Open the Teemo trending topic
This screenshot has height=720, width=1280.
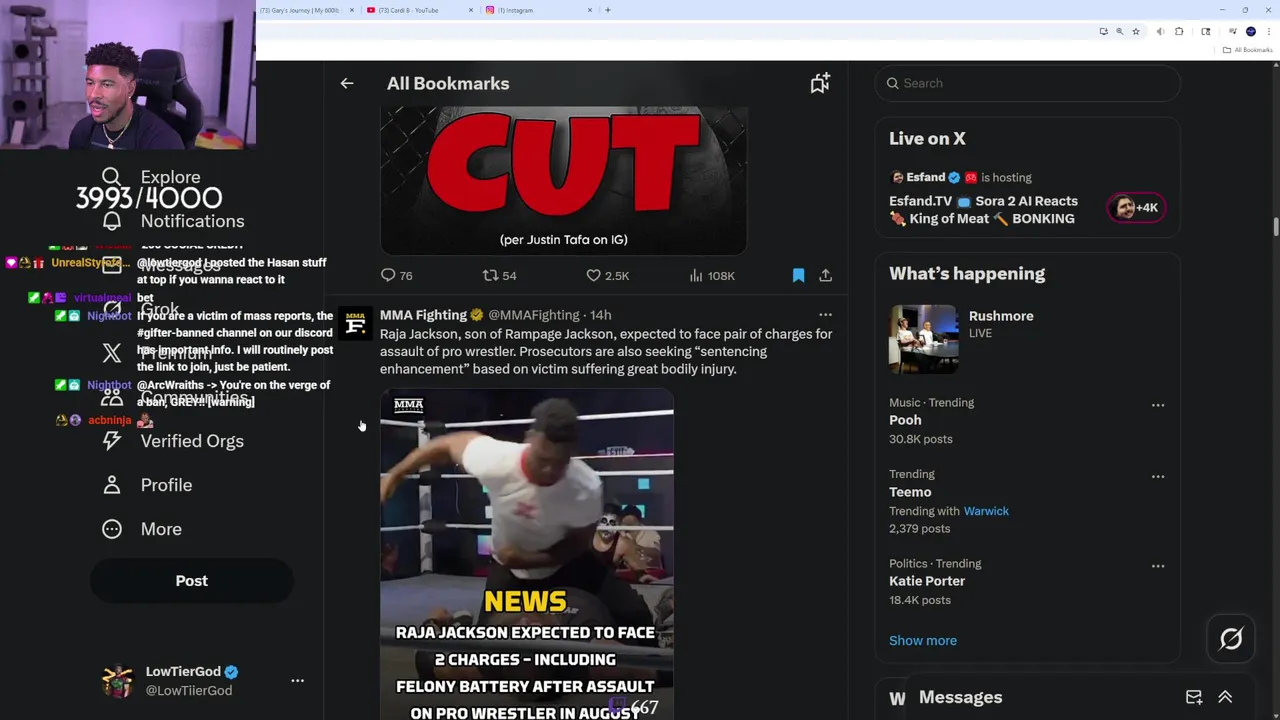[x=910, y=492]
